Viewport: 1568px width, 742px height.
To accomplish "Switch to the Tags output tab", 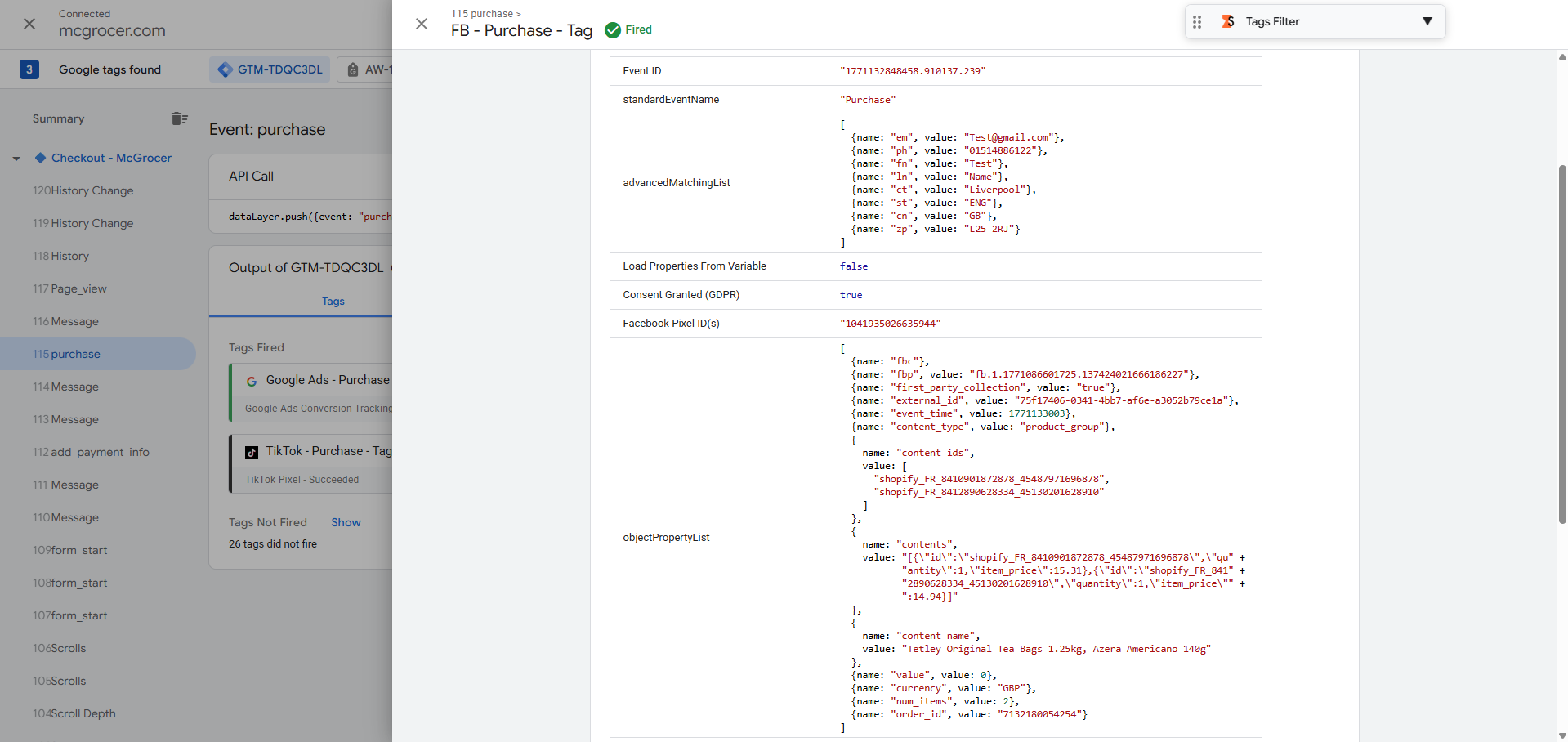I will tap(333, 302).
